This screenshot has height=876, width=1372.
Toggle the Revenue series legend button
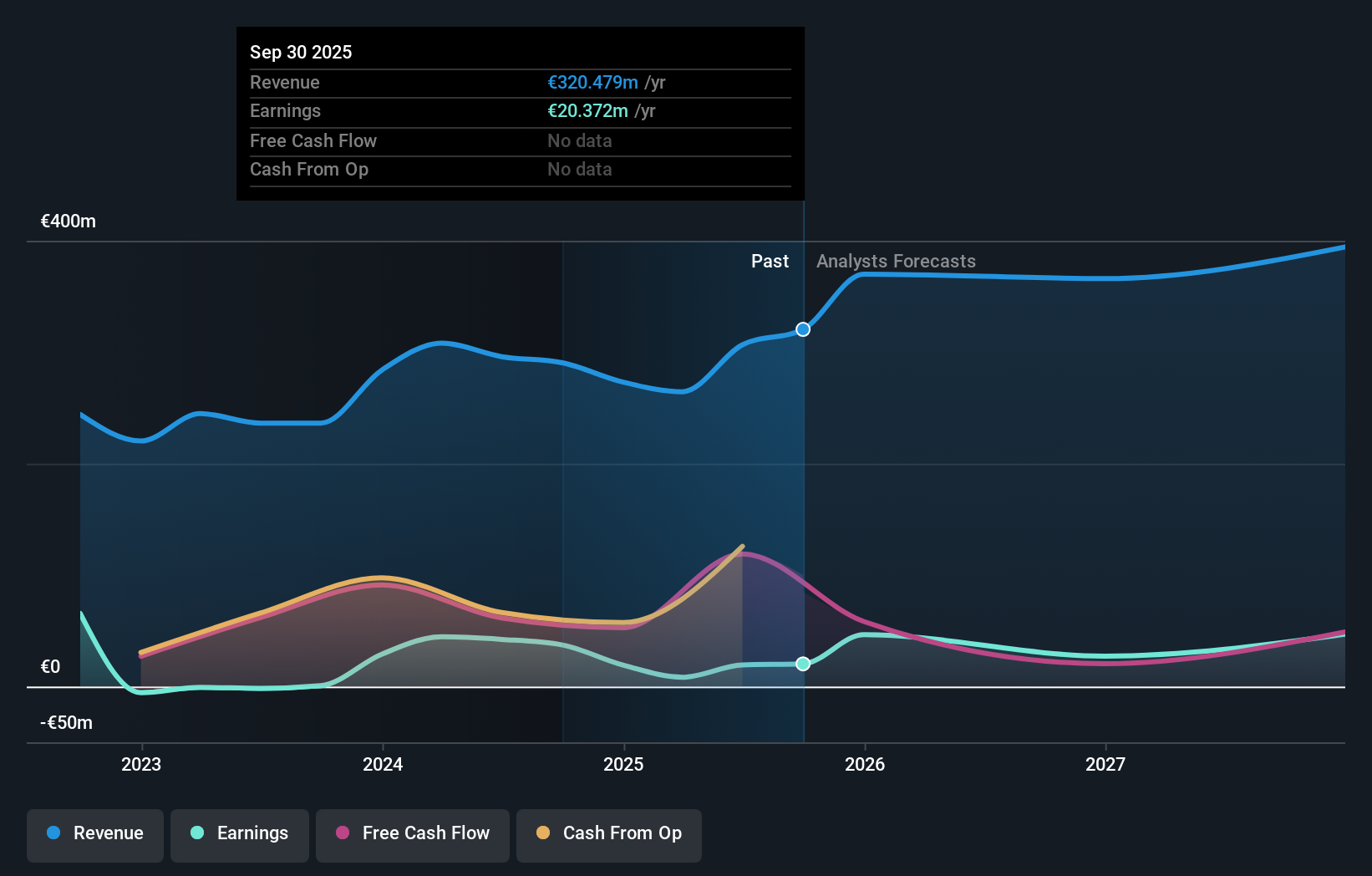(95, 835)
